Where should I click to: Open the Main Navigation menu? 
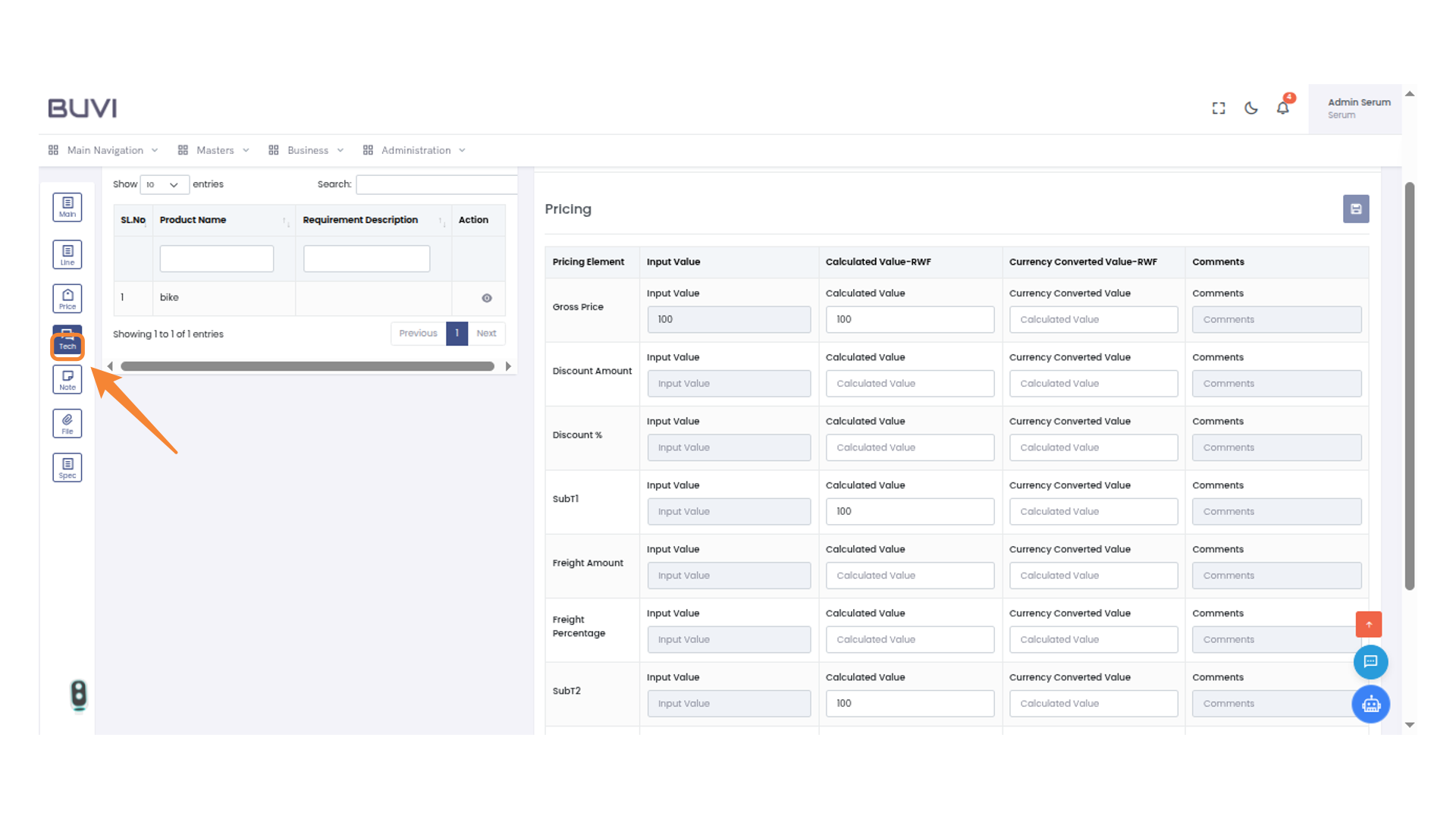tap(104, 150)
